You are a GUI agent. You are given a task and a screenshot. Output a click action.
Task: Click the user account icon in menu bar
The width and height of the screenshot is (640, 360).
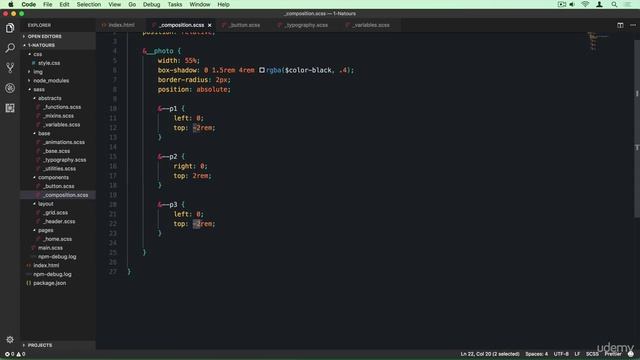[x=599, y=4]
